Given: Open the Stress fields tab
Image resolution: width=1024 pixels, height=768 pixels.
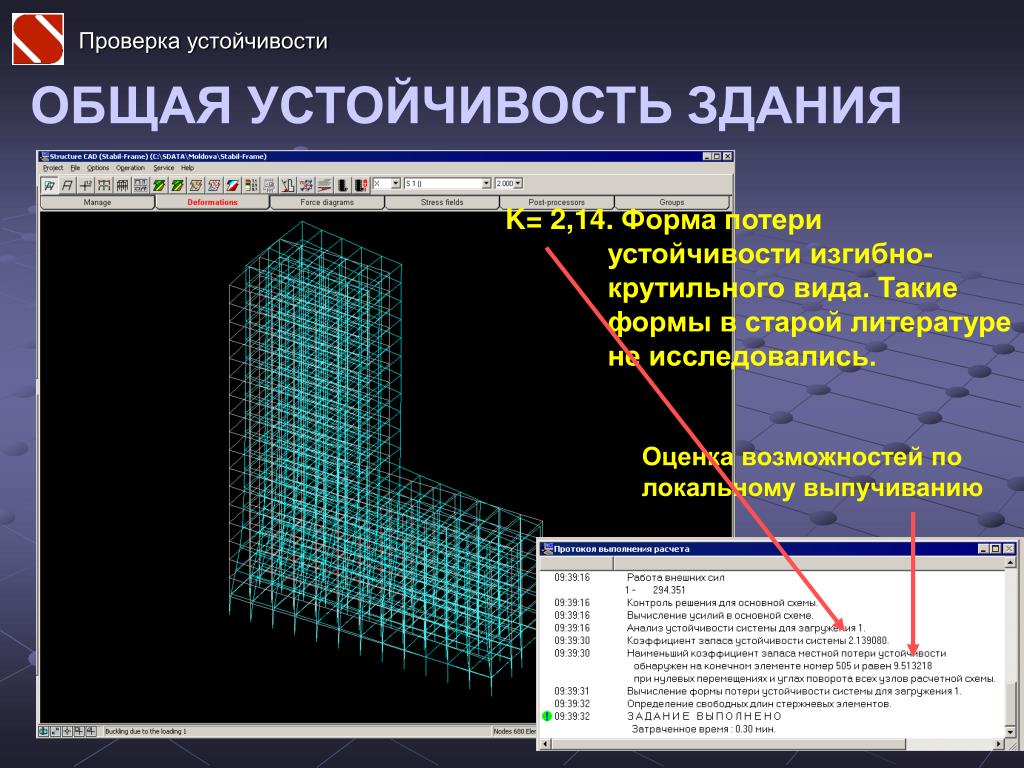Looking at the screenshot, I should (442, 202).
